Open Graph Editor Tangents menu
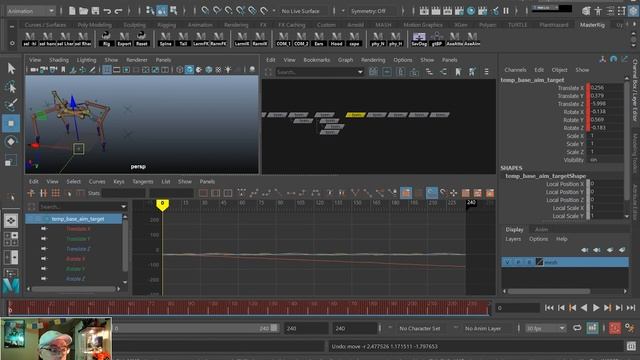The width and height of the screenshot is (640, 360). pos(142,181)
